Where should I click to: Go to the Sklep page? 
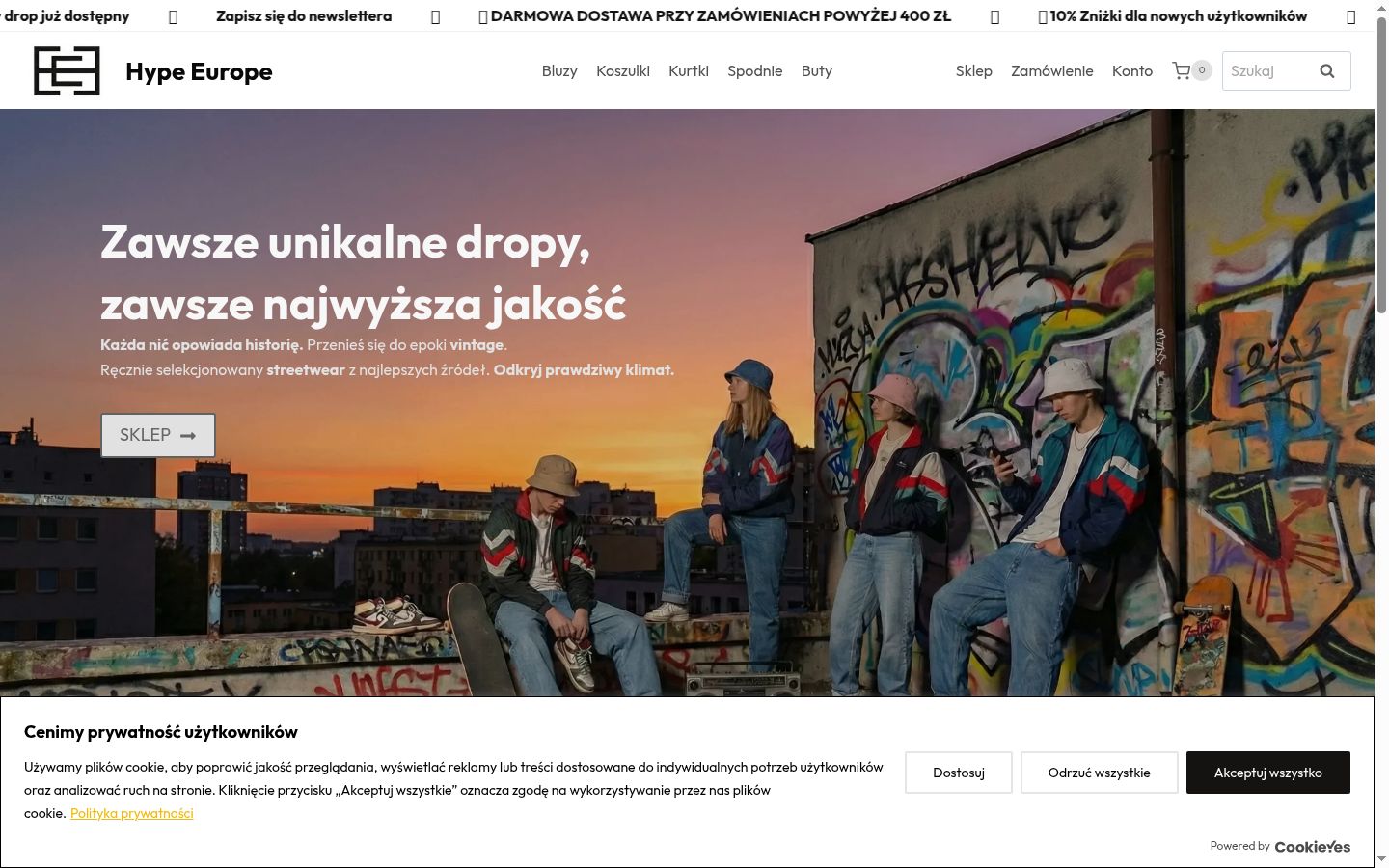974,70
